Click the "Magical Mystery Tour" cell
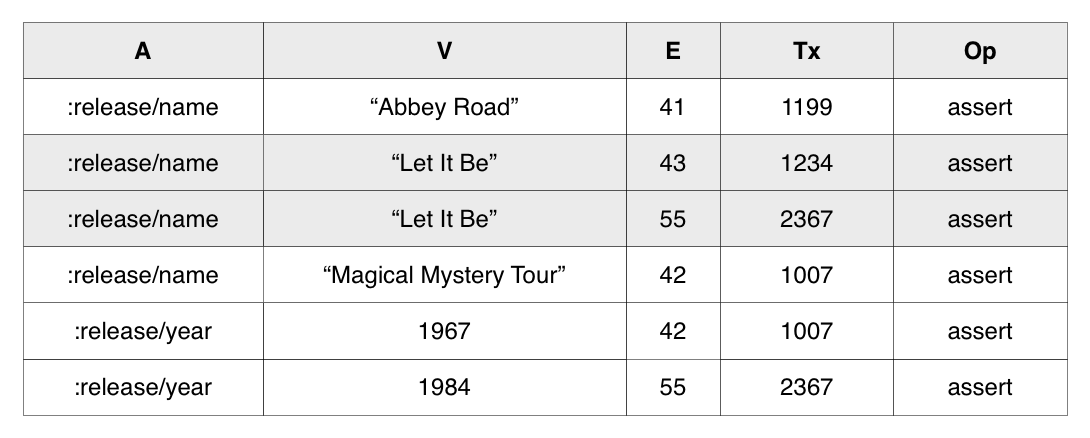1090x438 pixels. [445, 275]
